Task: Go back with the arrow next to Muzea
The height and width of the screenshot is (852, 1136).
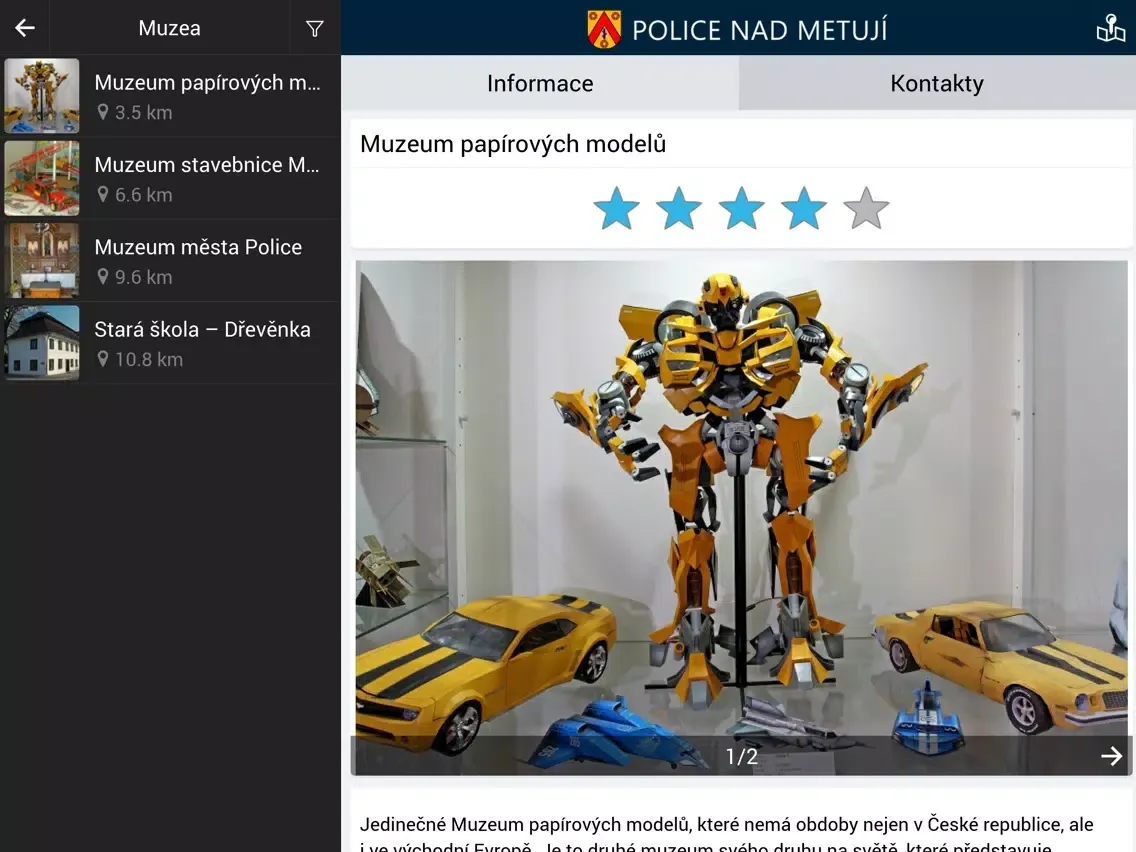Action: pos(25,28)
